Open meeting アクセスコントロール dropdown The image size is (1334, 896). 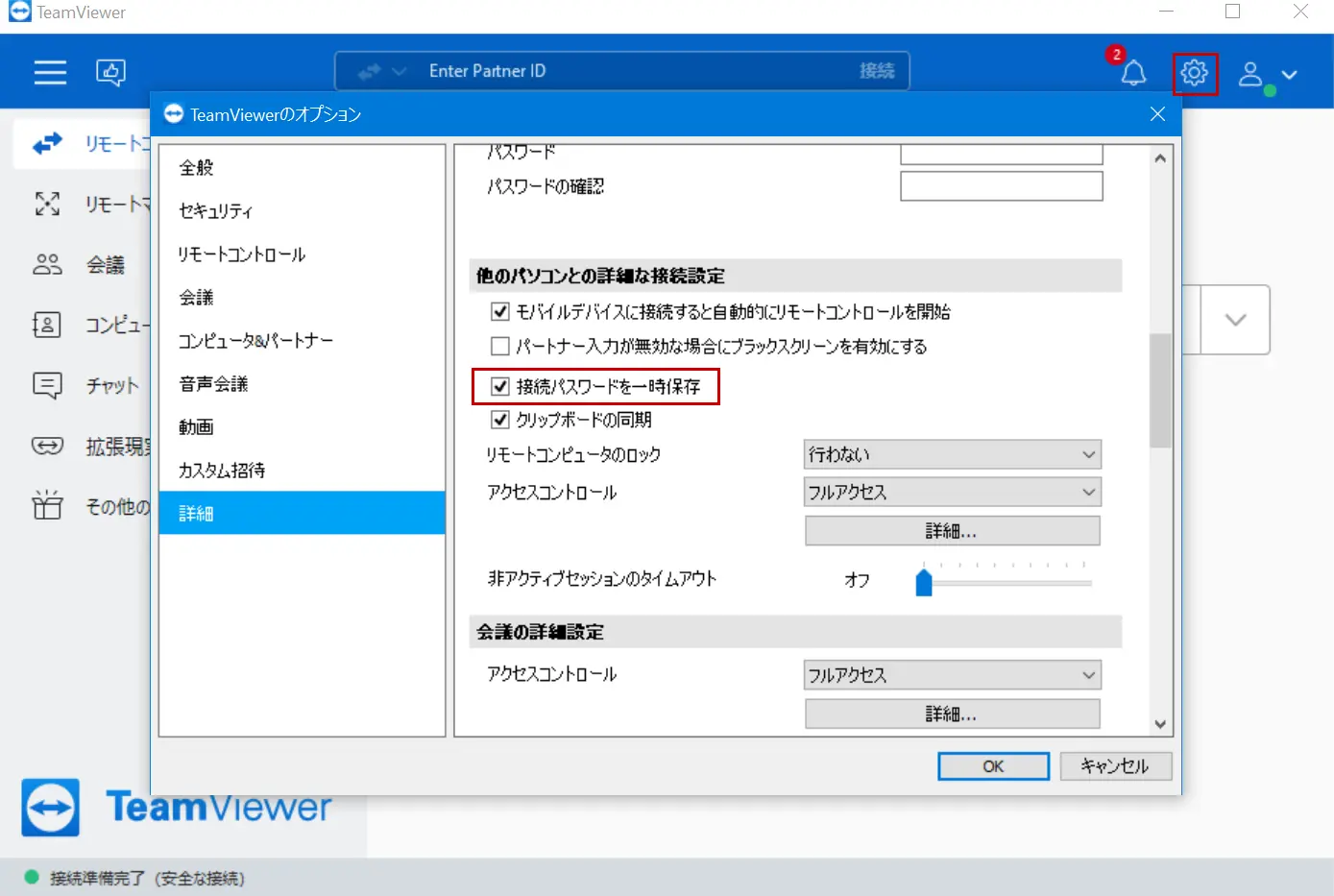coord(953,675)
